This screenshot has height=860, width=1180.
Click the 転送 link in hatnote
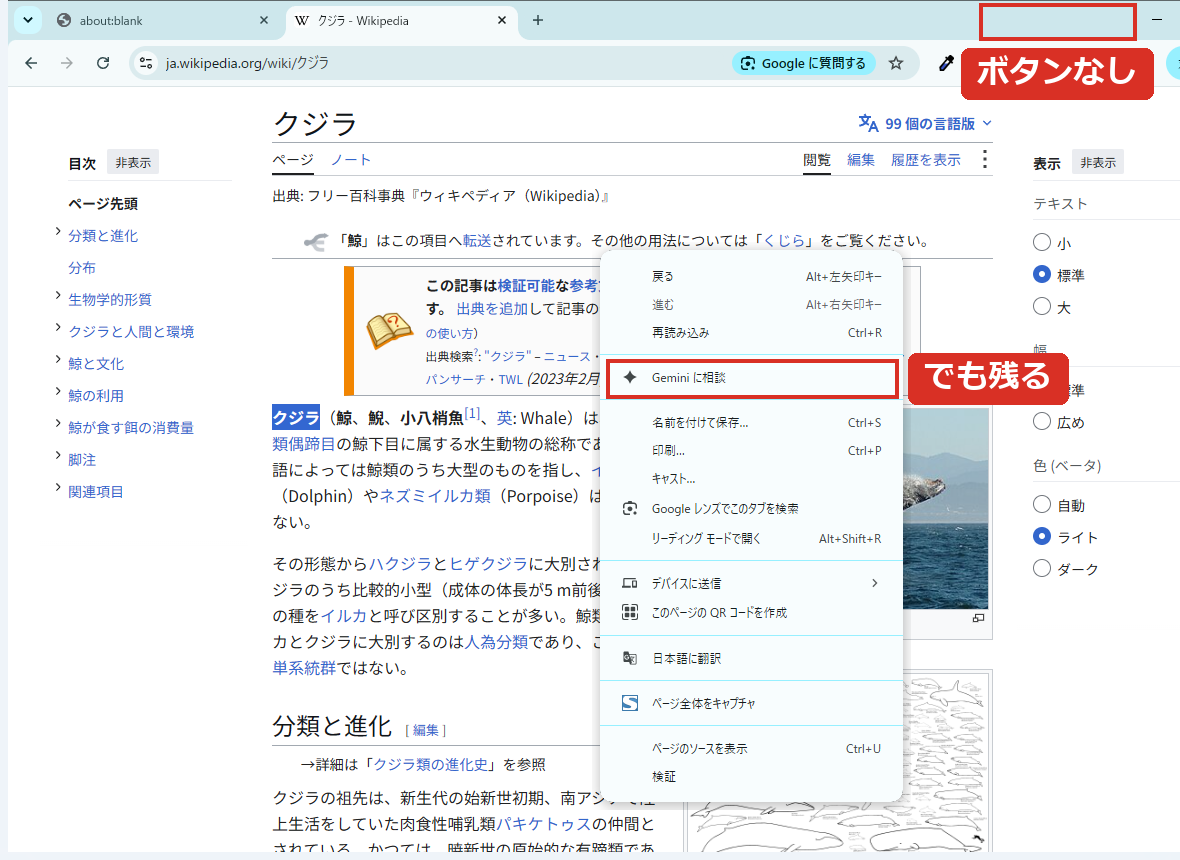476,241
